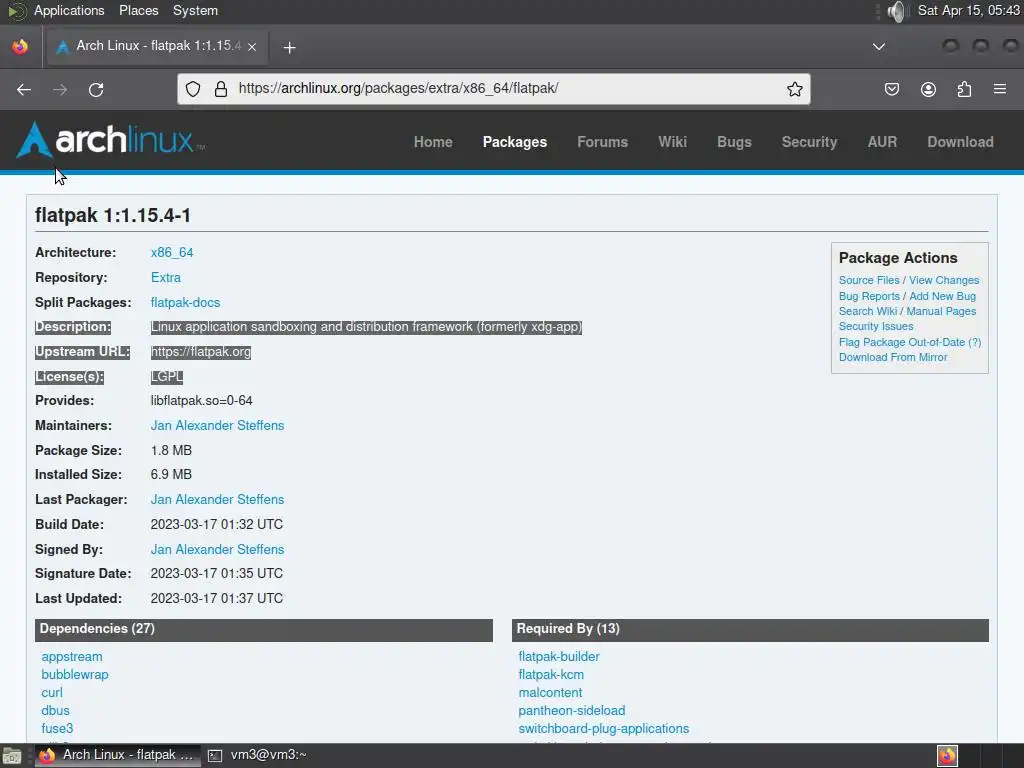Open the Applications menu
Image resolution: width=1024 pixels, height=768 pixels.
coord(69,10)
